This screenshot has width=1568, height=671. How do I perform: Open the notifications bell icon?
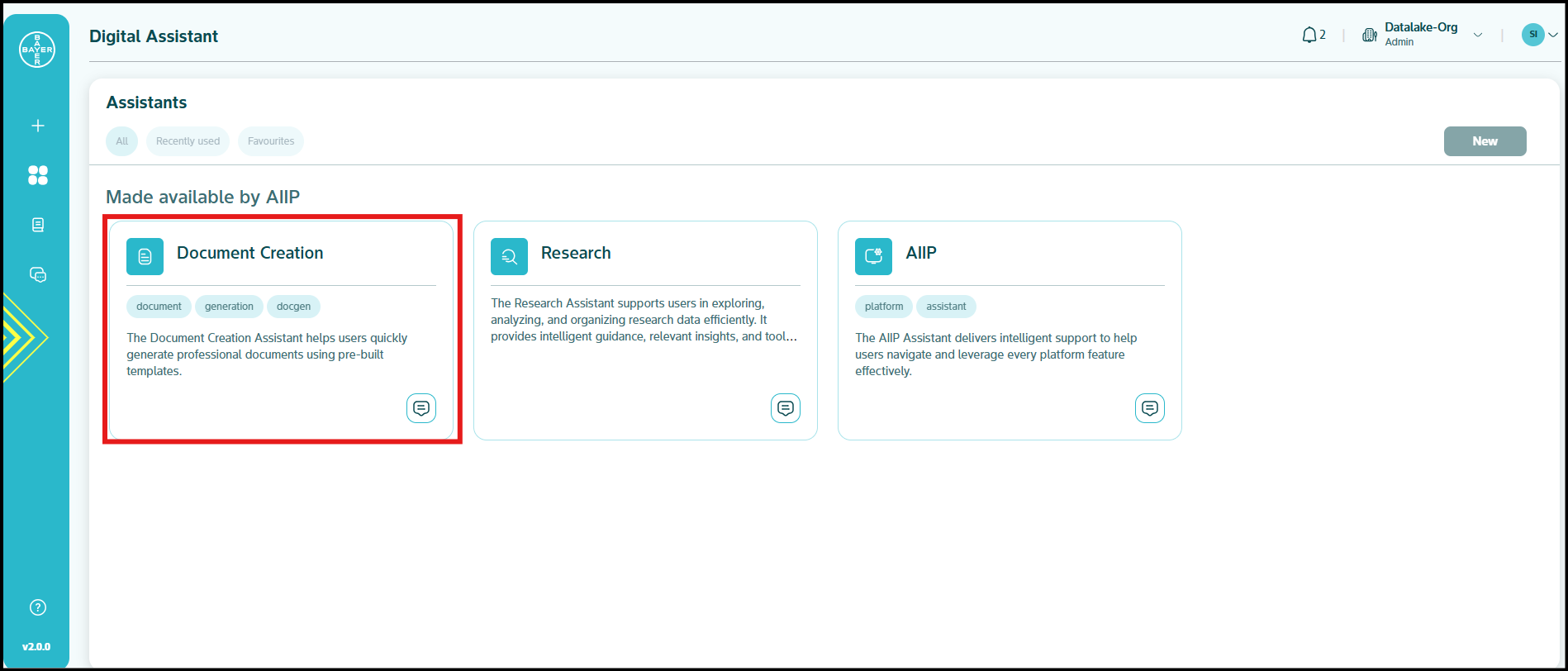tap(1309, 35)
